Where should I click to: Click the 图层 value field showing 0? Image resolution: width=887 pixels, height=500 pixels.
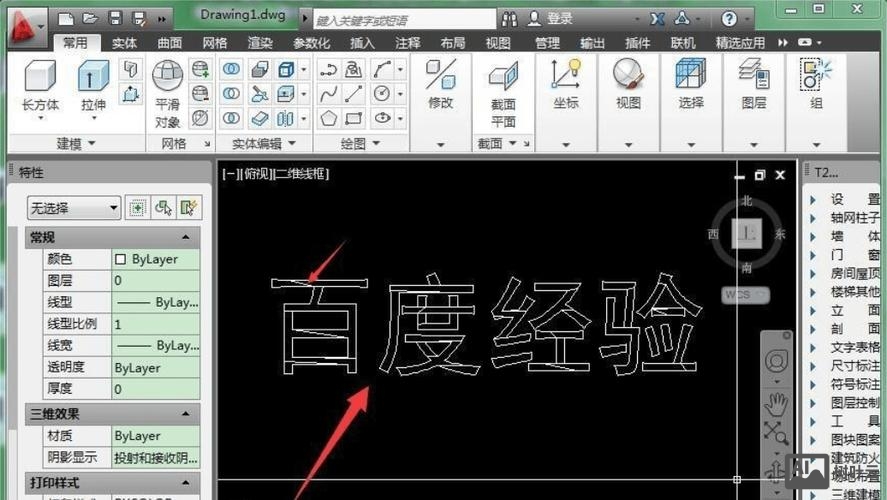156,281
